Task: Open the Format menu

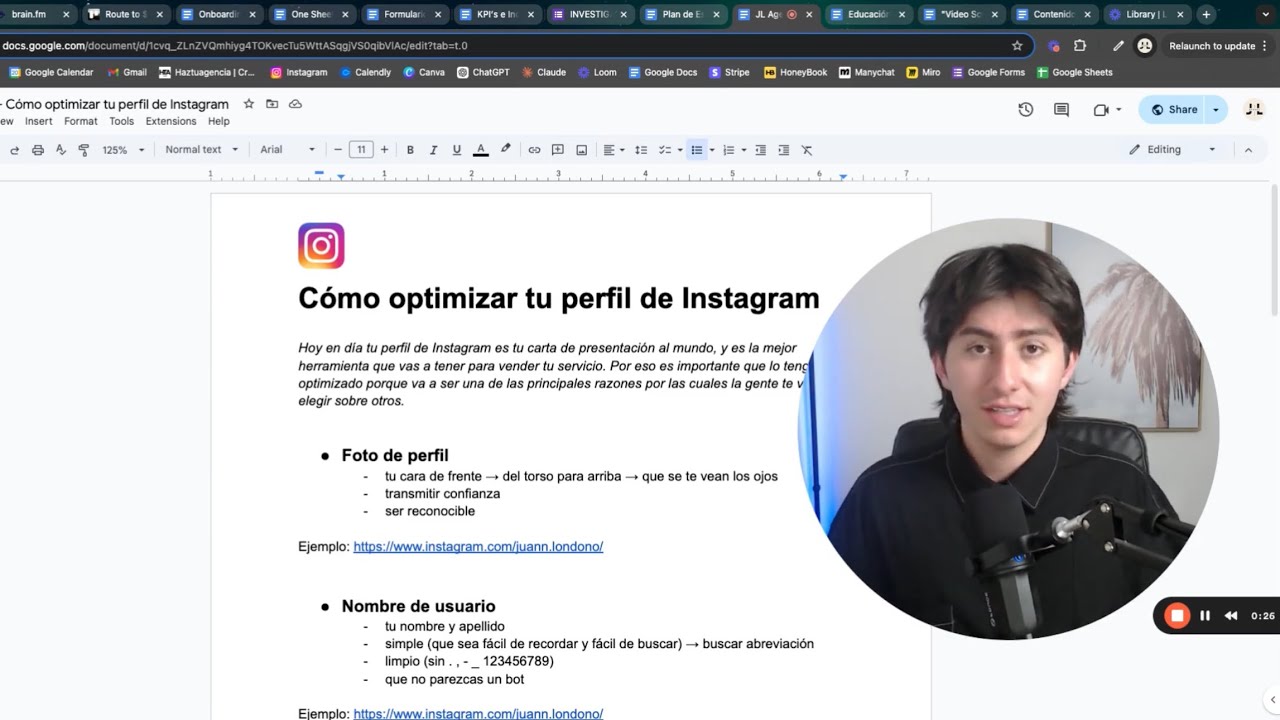Action: [81, 121]
